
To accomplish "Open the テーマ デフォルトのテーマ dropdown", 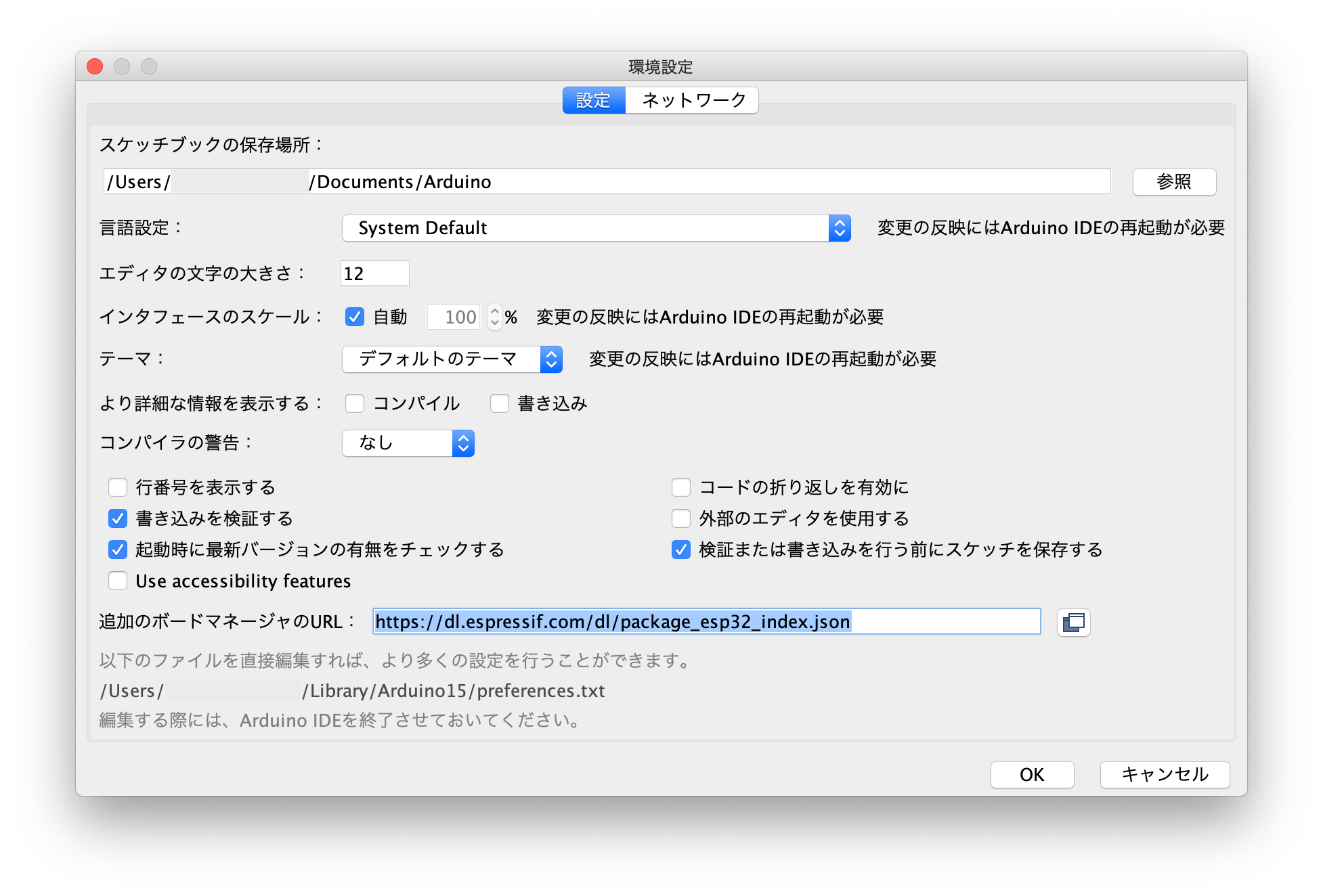I will click(452, 359).
